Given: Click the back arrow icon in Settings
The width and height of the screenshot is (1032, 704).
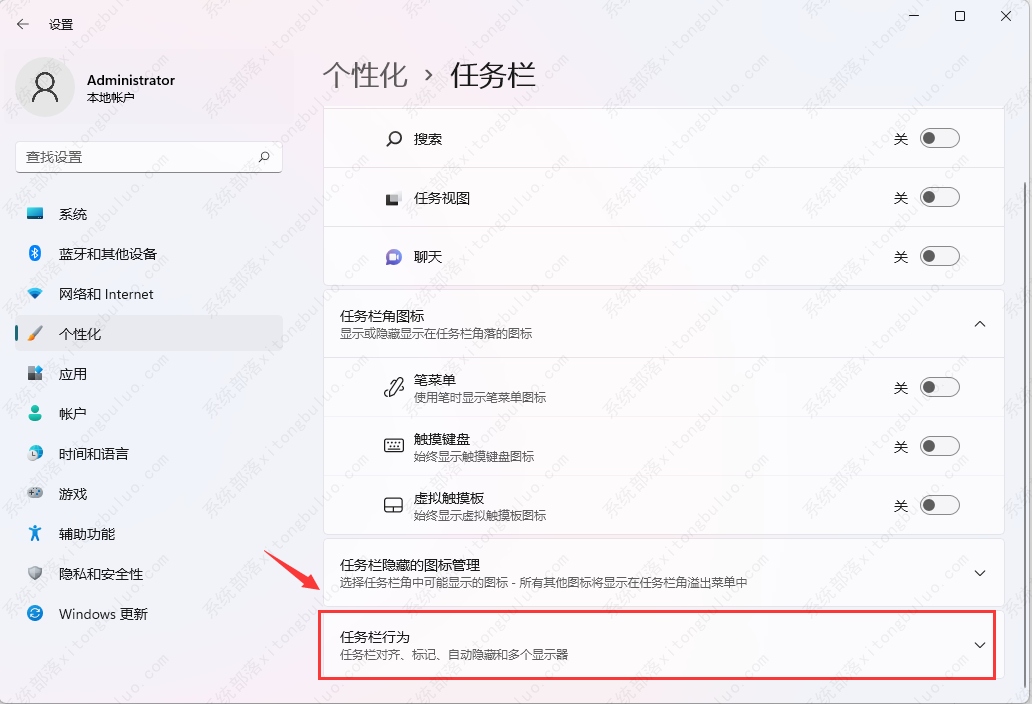Looking at the screenshot, I should 23,24.
